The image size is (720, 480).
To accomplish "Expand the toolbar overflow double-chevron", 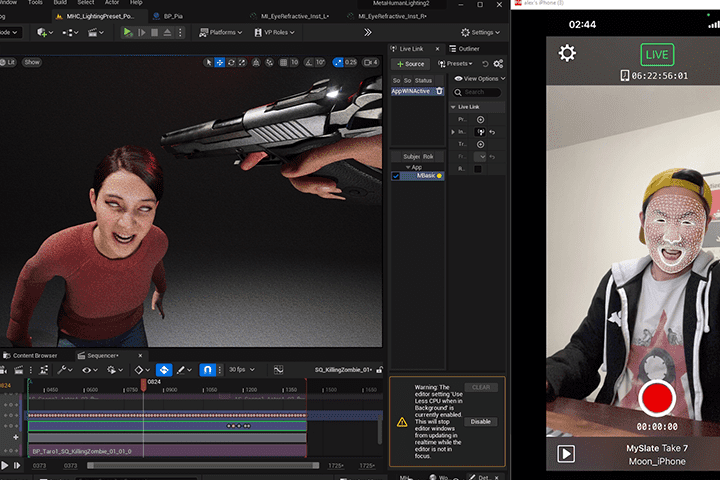I will tap(367, 32).
